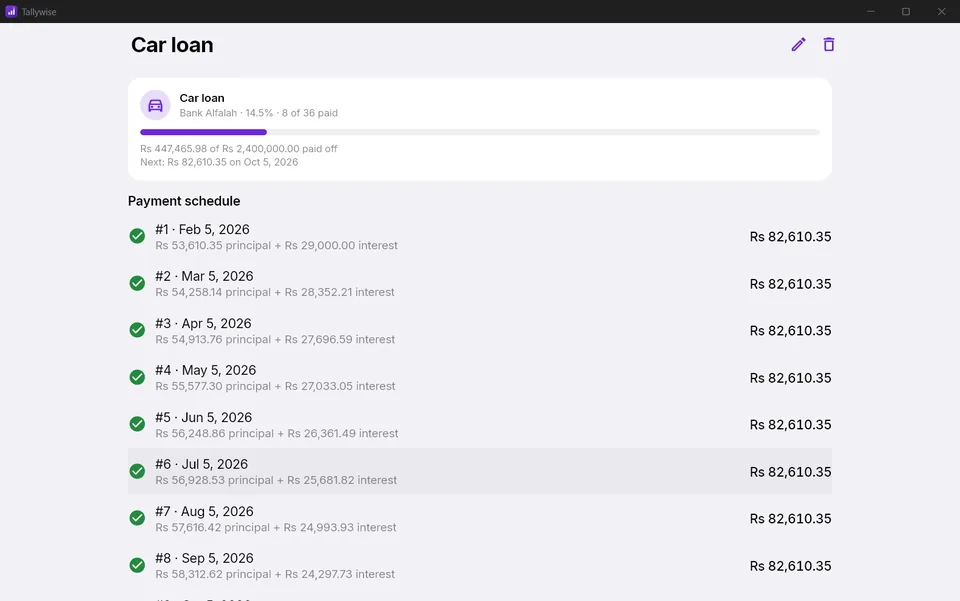Click 'Rs 57,616.42 principal + Rs 24,993.93 interest' text
Screen dimensions: 960x601
pos(276,528)
